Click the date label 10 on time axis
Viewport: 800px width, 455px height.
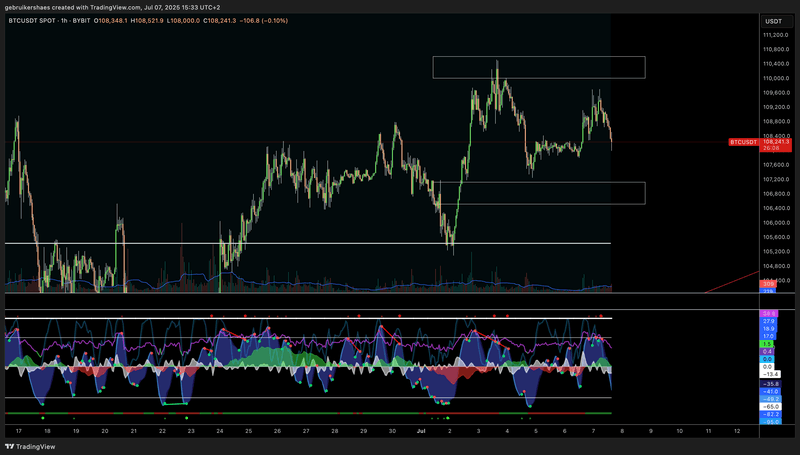pos(680,431)
